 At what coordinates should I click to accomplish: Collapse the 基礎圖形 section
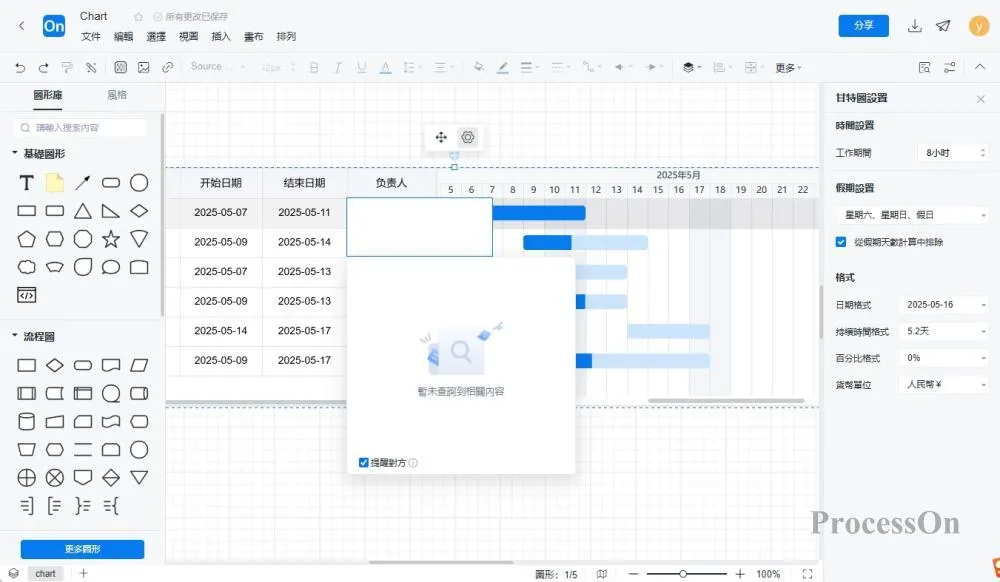pyautogui.click(x=14, y=153)
